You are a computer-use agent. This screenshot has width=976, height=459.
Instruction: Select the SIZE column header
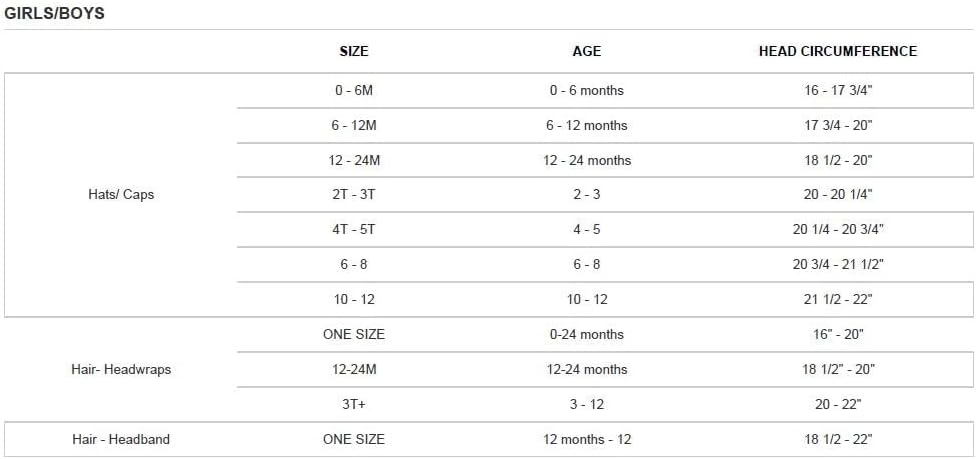(x=354, y=52)
